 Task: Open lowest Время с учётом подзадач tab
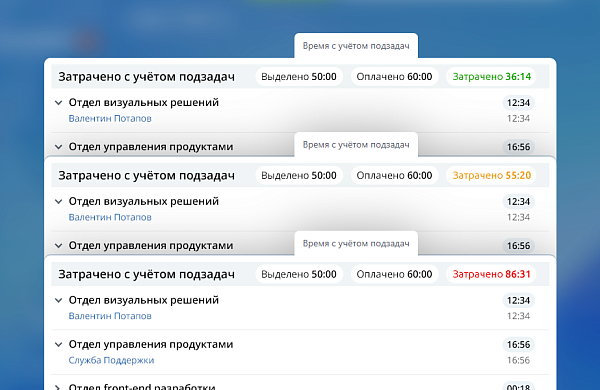[x=356, y=243]
